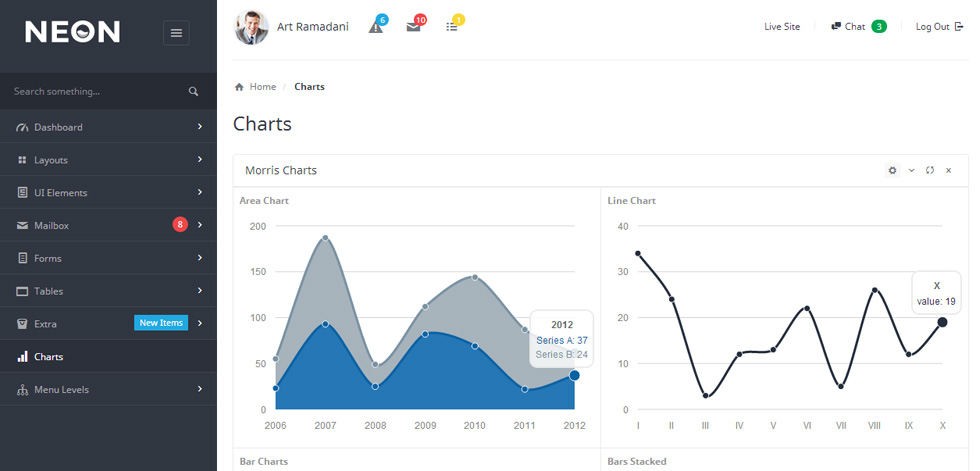Open the Extra menu item

tap(108, 324)
